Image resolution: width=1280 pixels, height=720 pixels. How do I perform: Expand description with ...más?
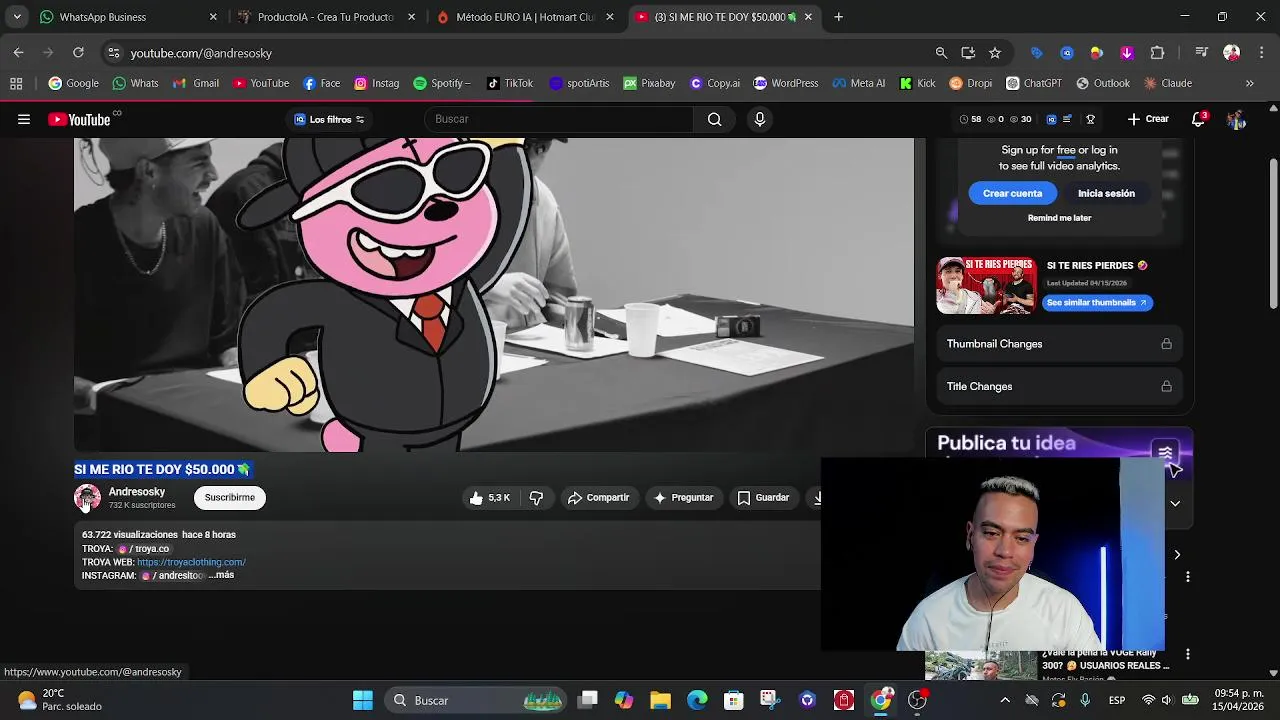coord(222,575)
